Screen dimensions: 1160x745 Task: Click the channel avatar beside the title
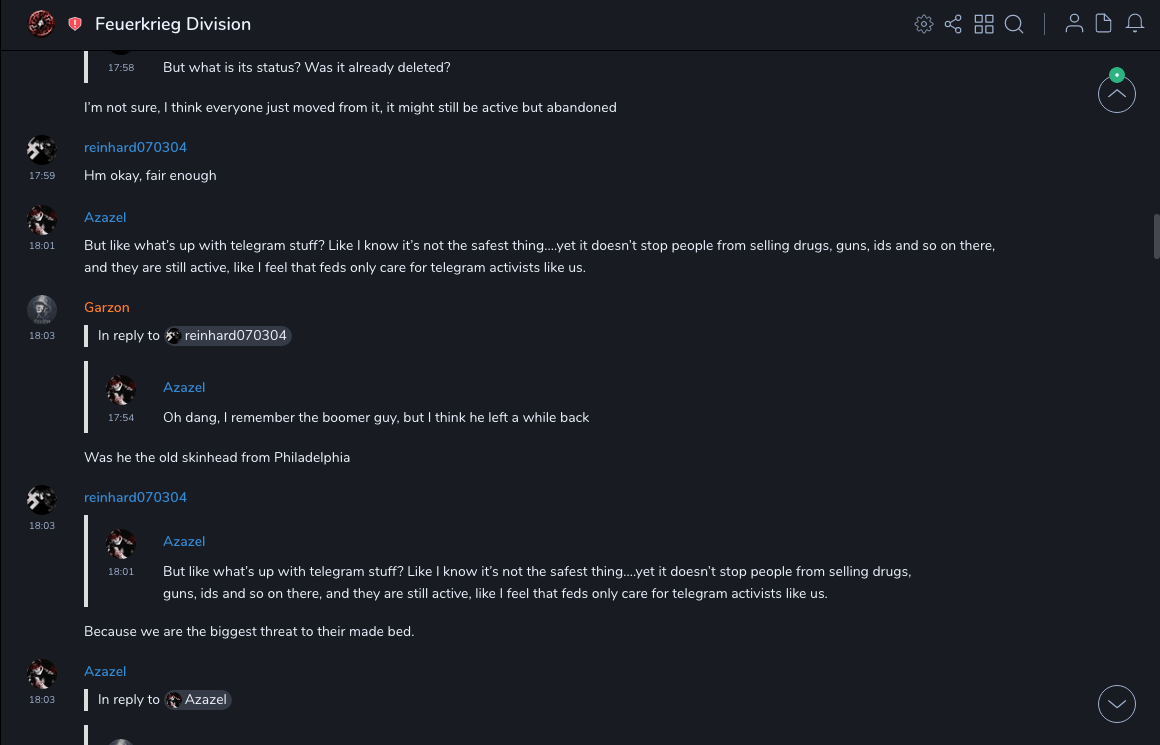(41, 24)
